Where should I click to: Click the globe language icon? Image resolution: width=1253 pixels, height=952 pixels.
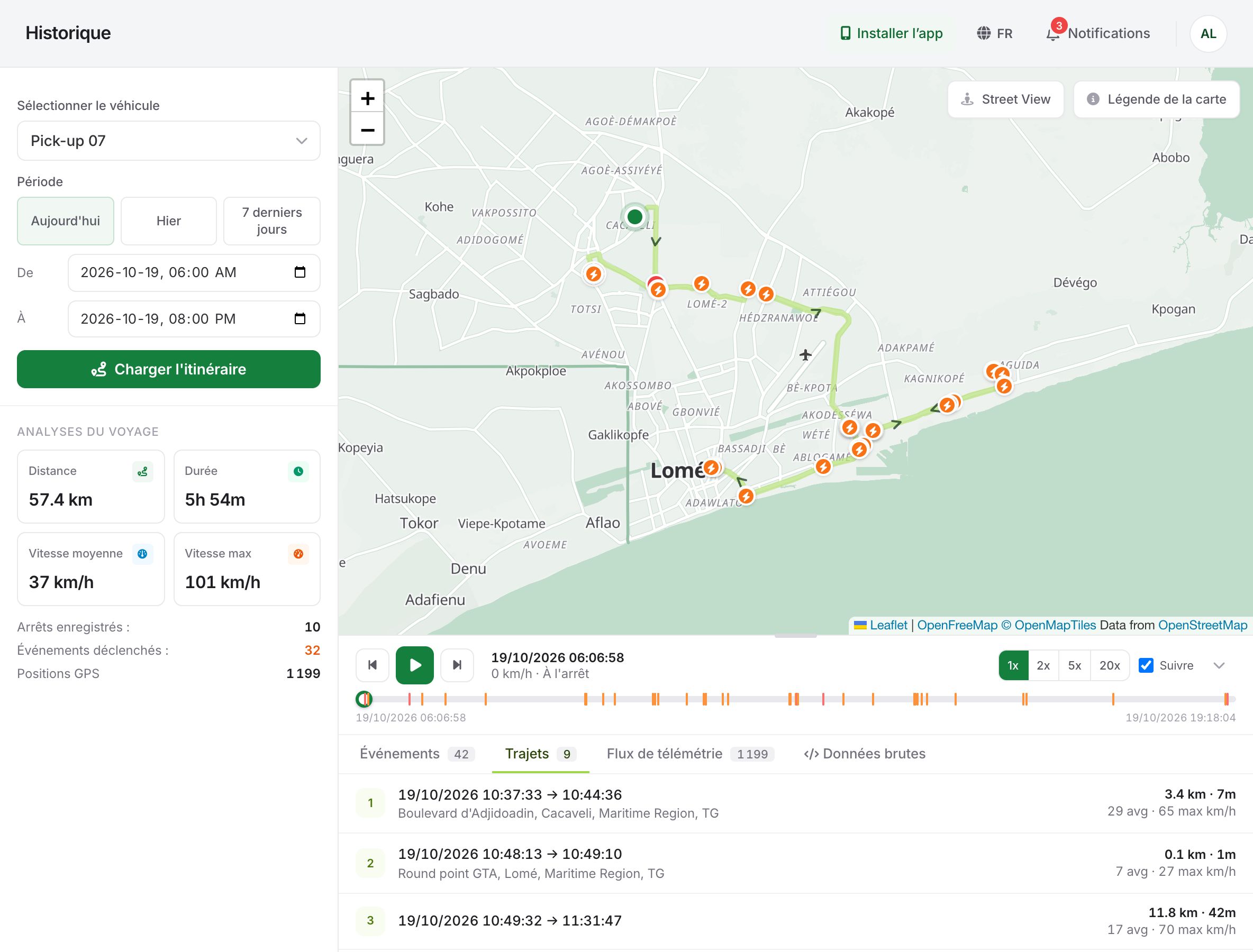click(984, 33)
